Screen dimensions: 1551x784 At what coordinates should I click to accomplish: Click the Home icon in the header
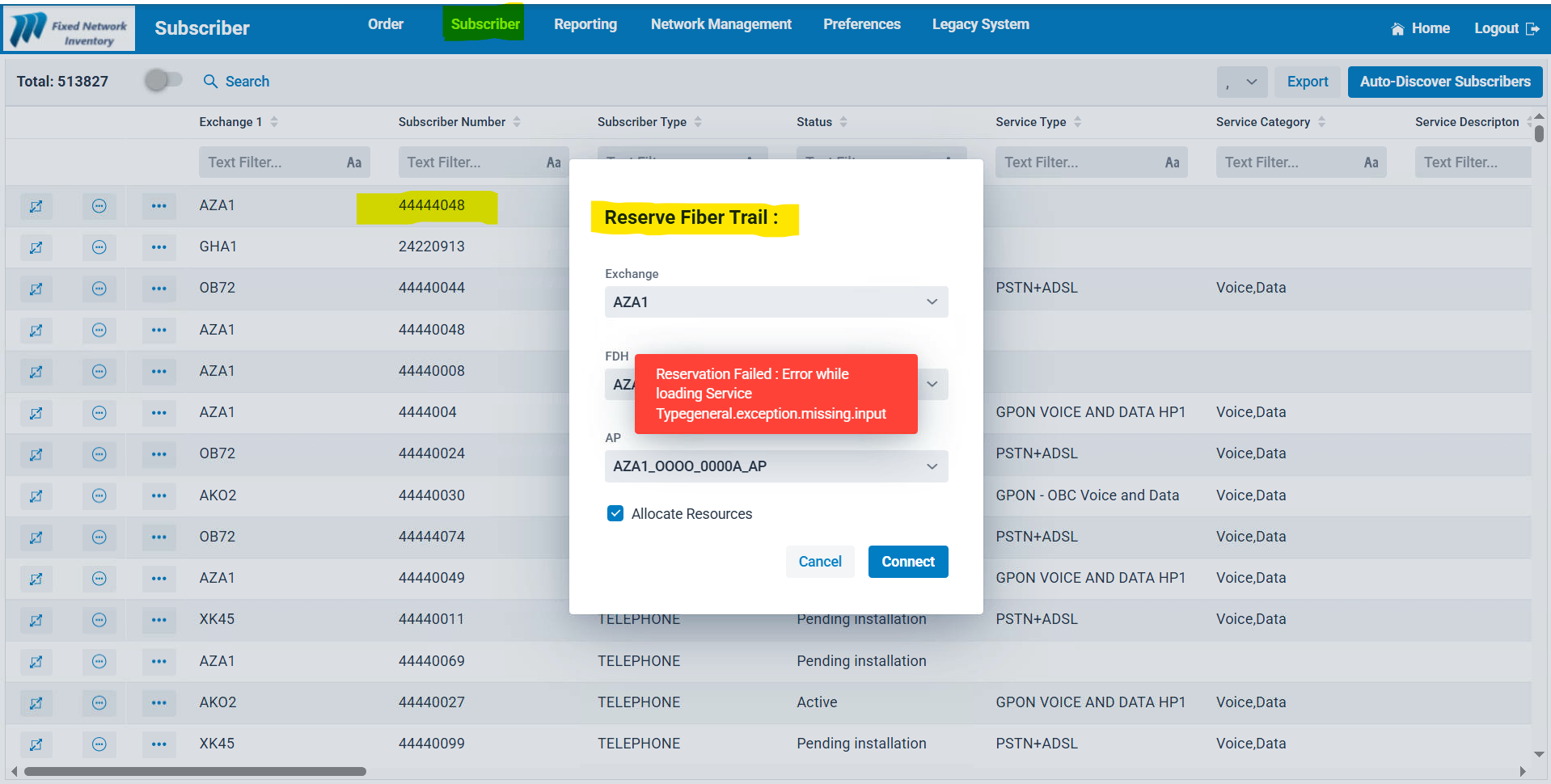(x=1397, y=29)
